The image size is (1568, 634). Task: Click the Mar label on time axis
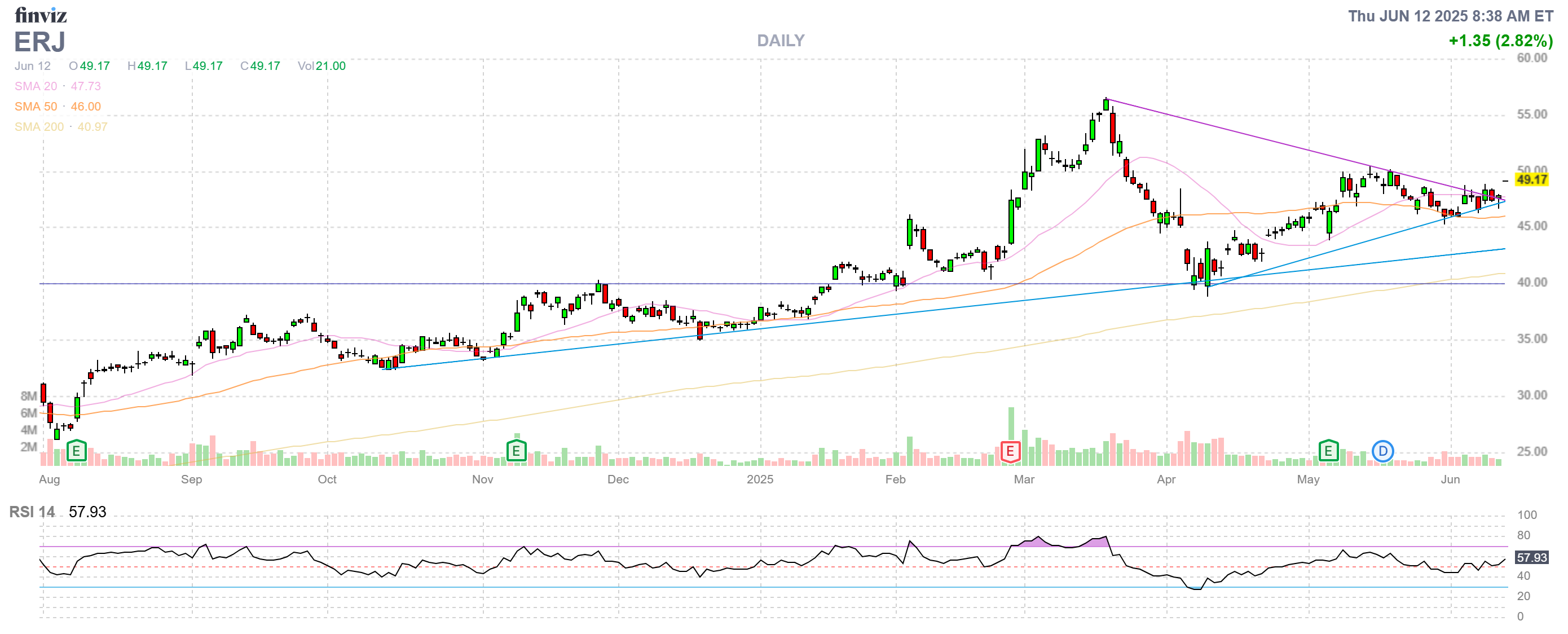1024,479
